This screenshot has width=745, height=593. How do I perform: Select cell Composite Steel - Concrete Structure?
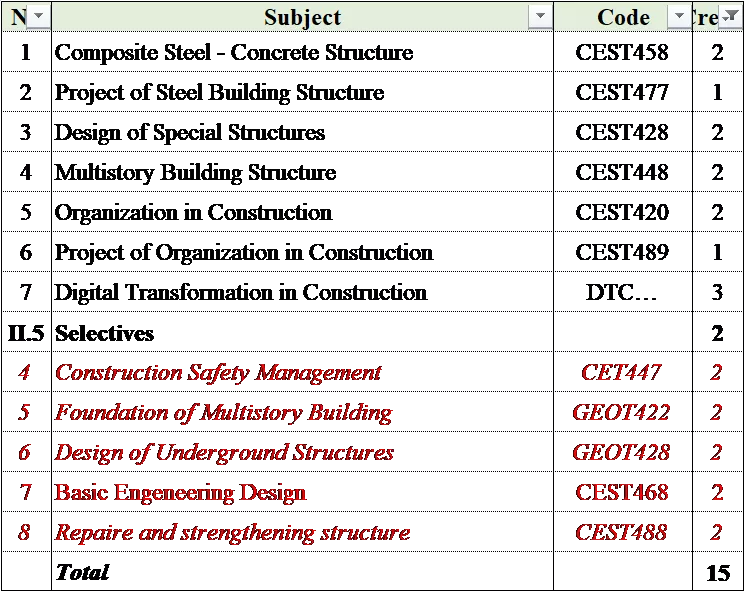[302, 52]
